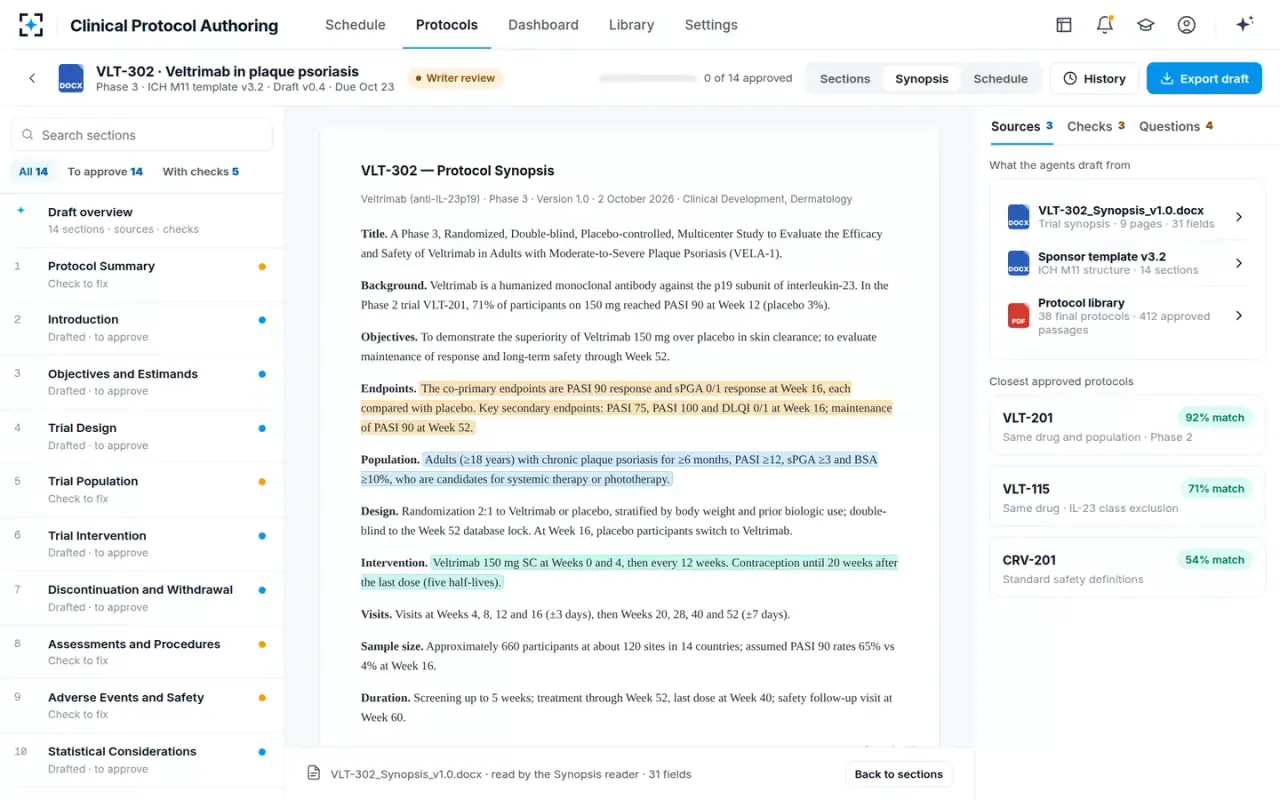The height and width of the screenshot is (800, 1280).
Task: Switch to Schedule view toggle
Action: pyautogui.click(x=1001, y=78)
